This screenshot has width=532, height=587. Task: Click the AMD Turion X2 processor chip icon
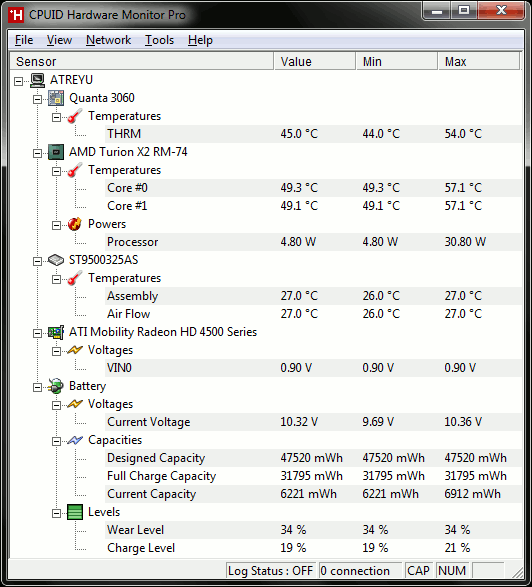pos(56,152)
